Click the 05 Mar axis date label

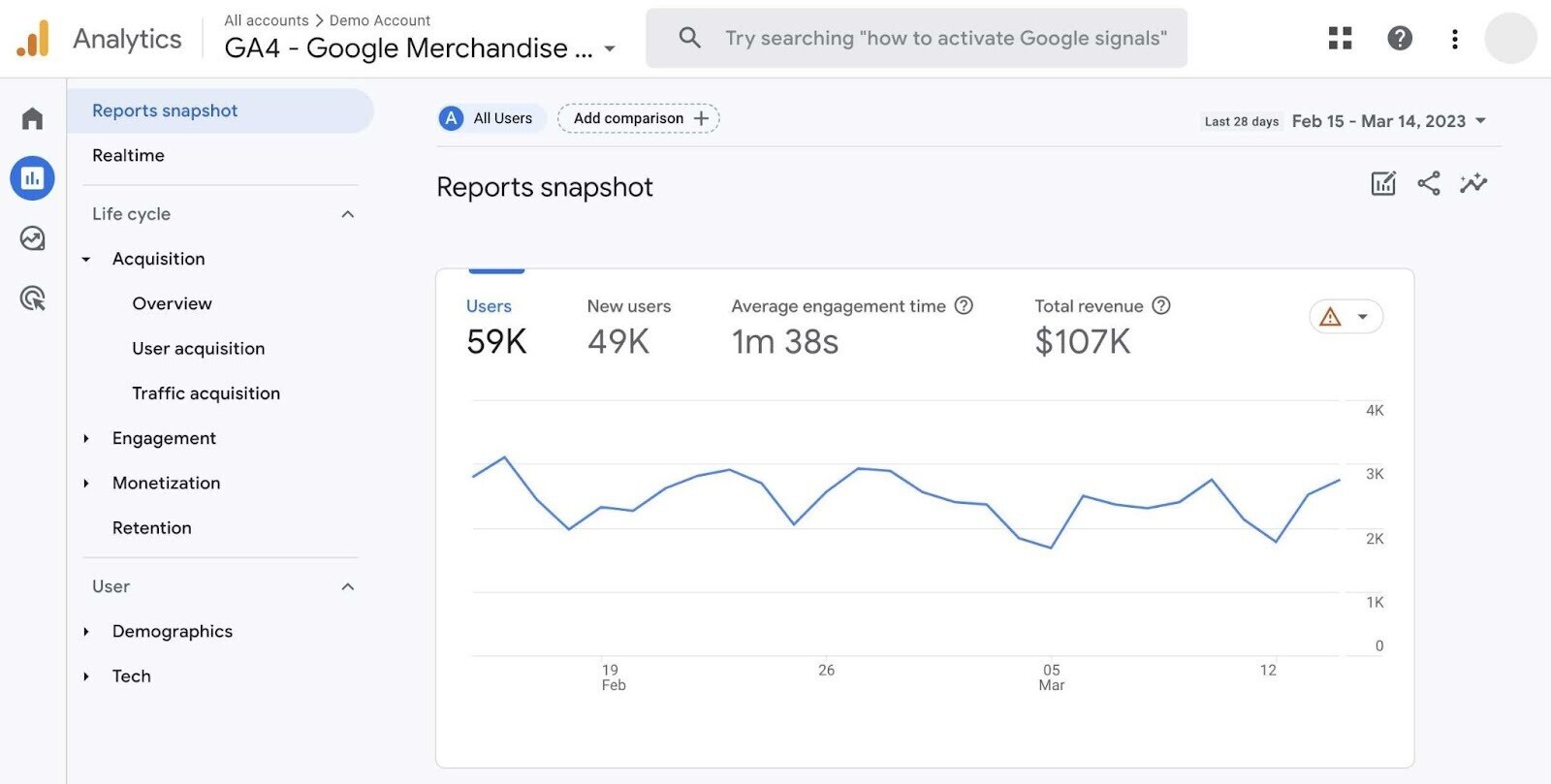click(1052, 677)
